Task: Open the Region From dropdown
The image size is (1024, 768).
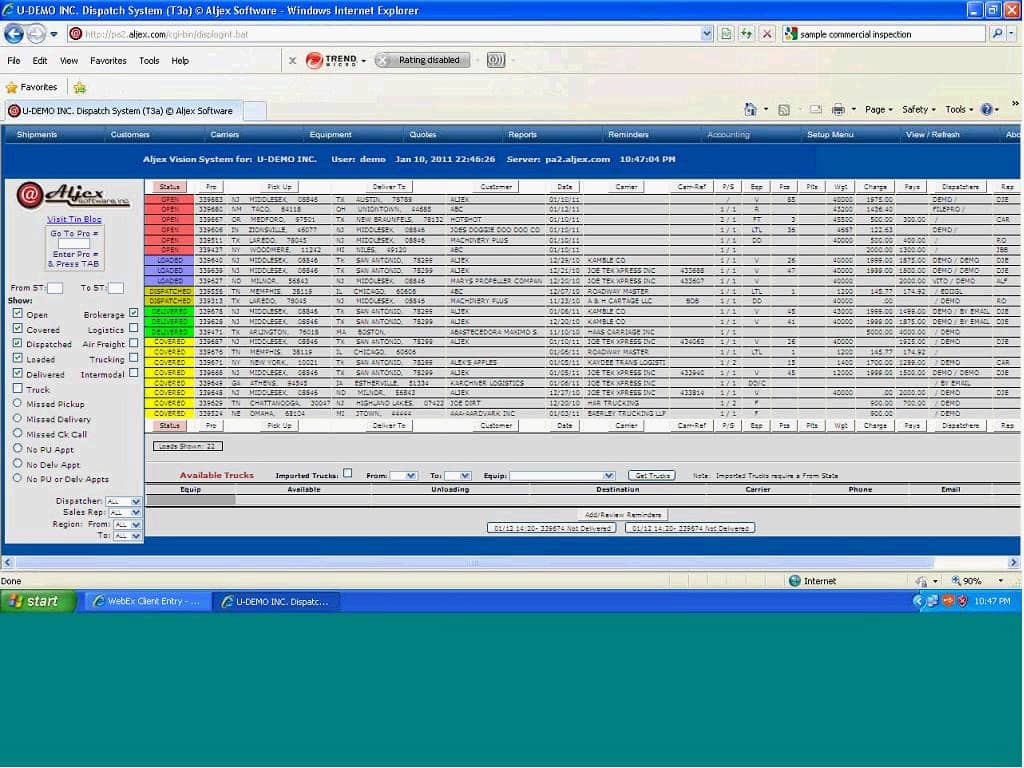Action: tap(127, 524)
